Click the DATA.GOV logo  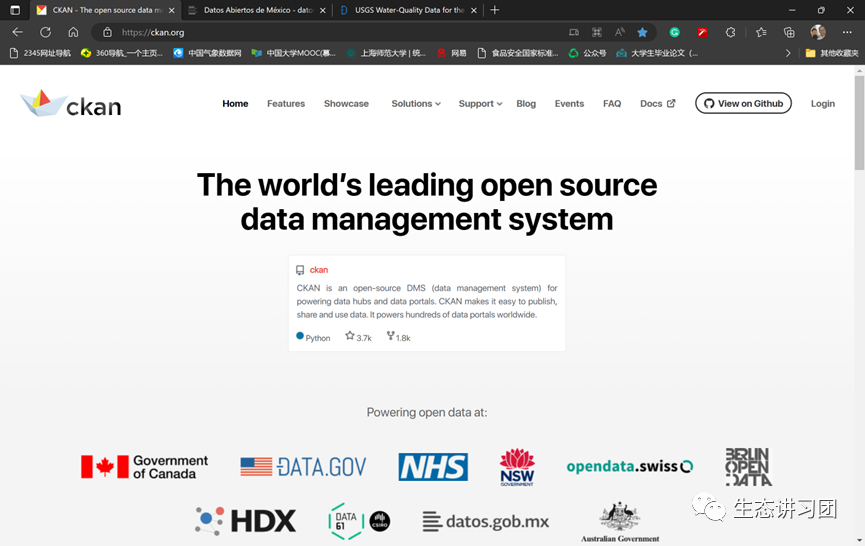(x=303, y=467)
